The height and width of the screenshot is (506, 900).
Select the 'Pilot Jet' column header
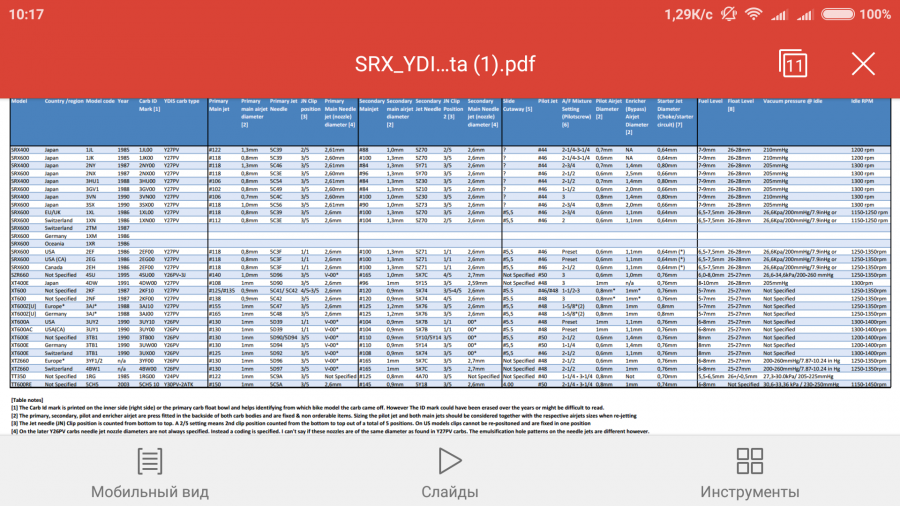547,101
